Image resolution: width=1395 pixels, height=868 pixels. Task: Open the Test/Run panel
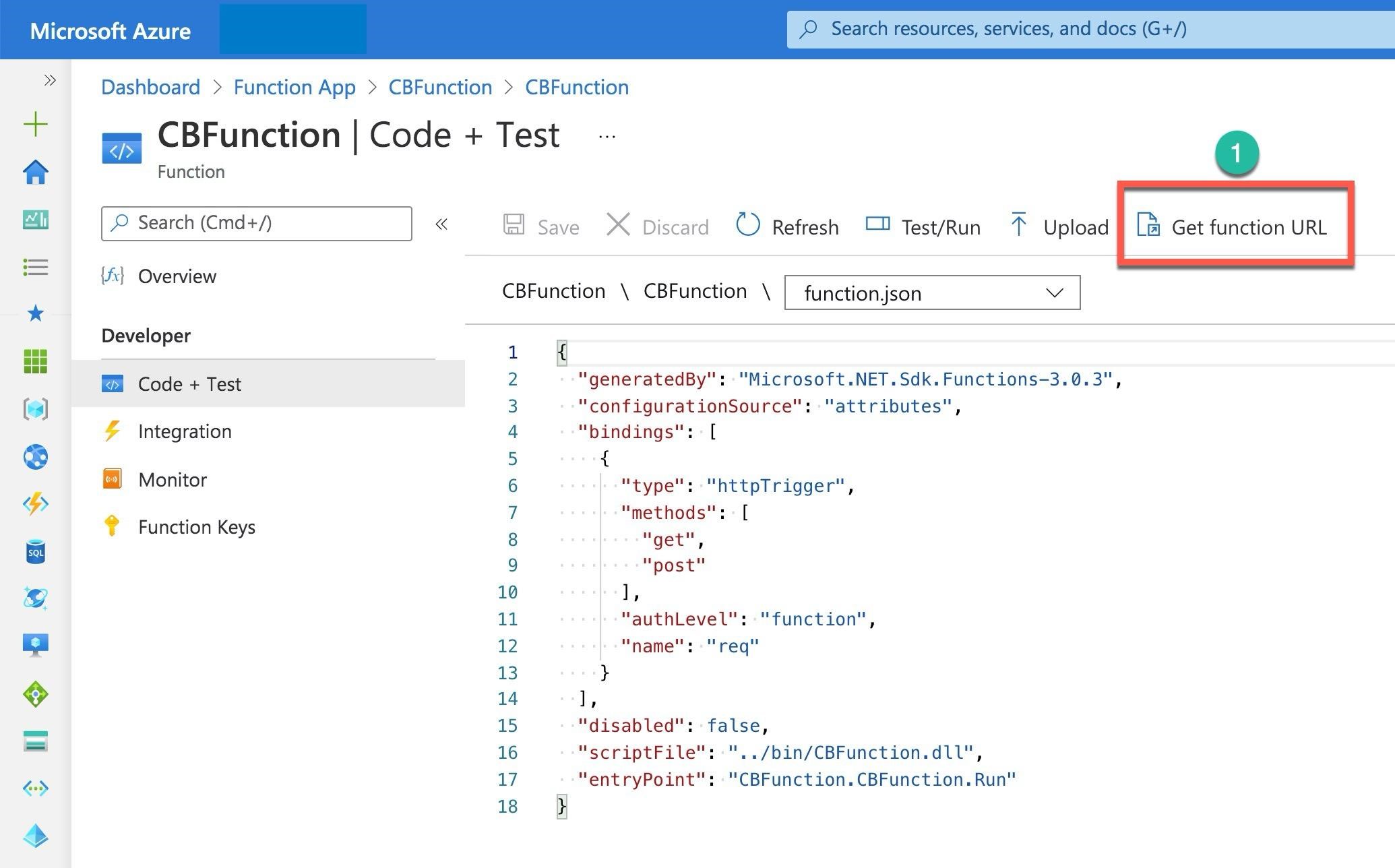coord(923,226)
